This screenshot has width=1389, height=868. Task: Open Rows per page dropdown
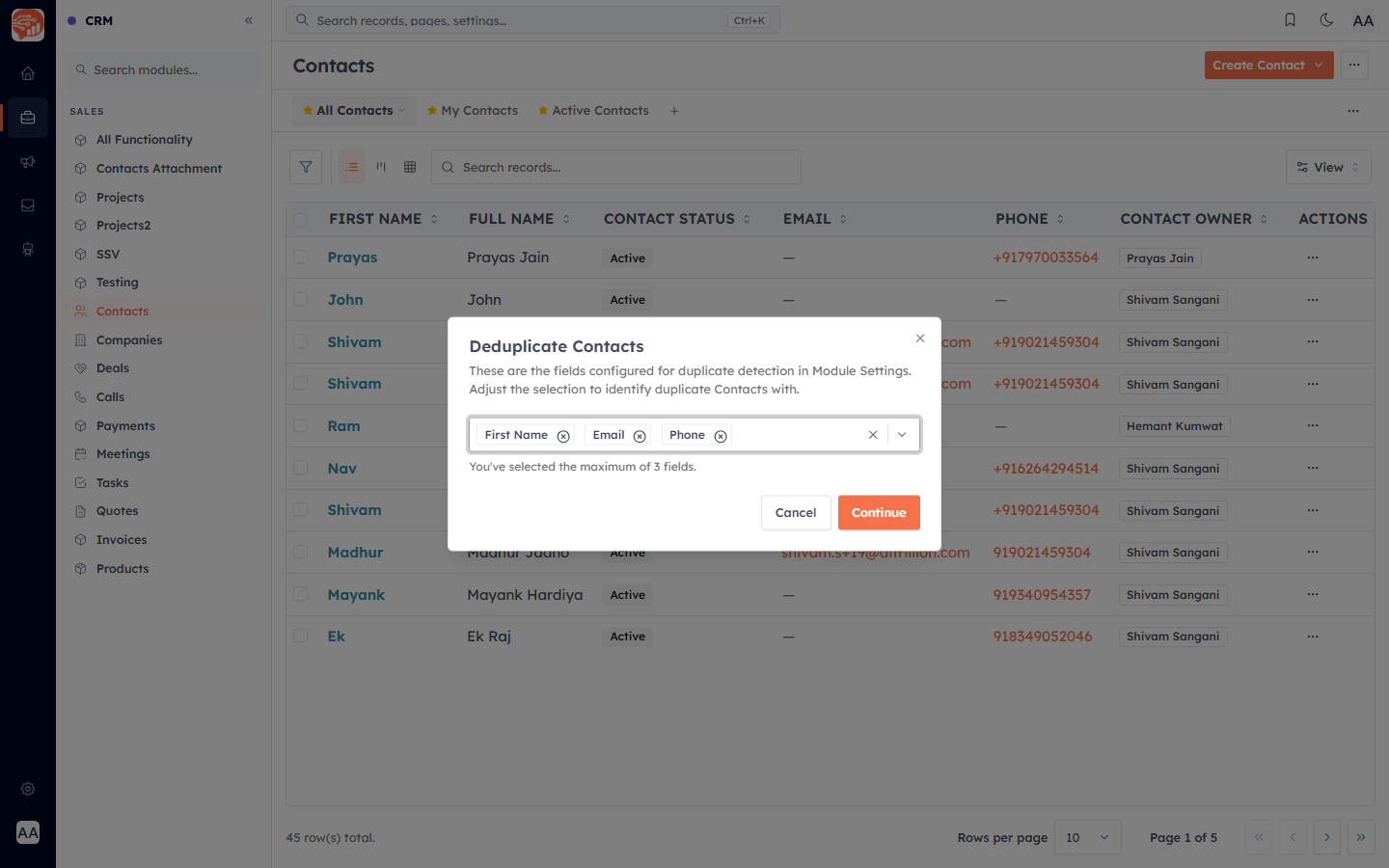[1088, 837]
